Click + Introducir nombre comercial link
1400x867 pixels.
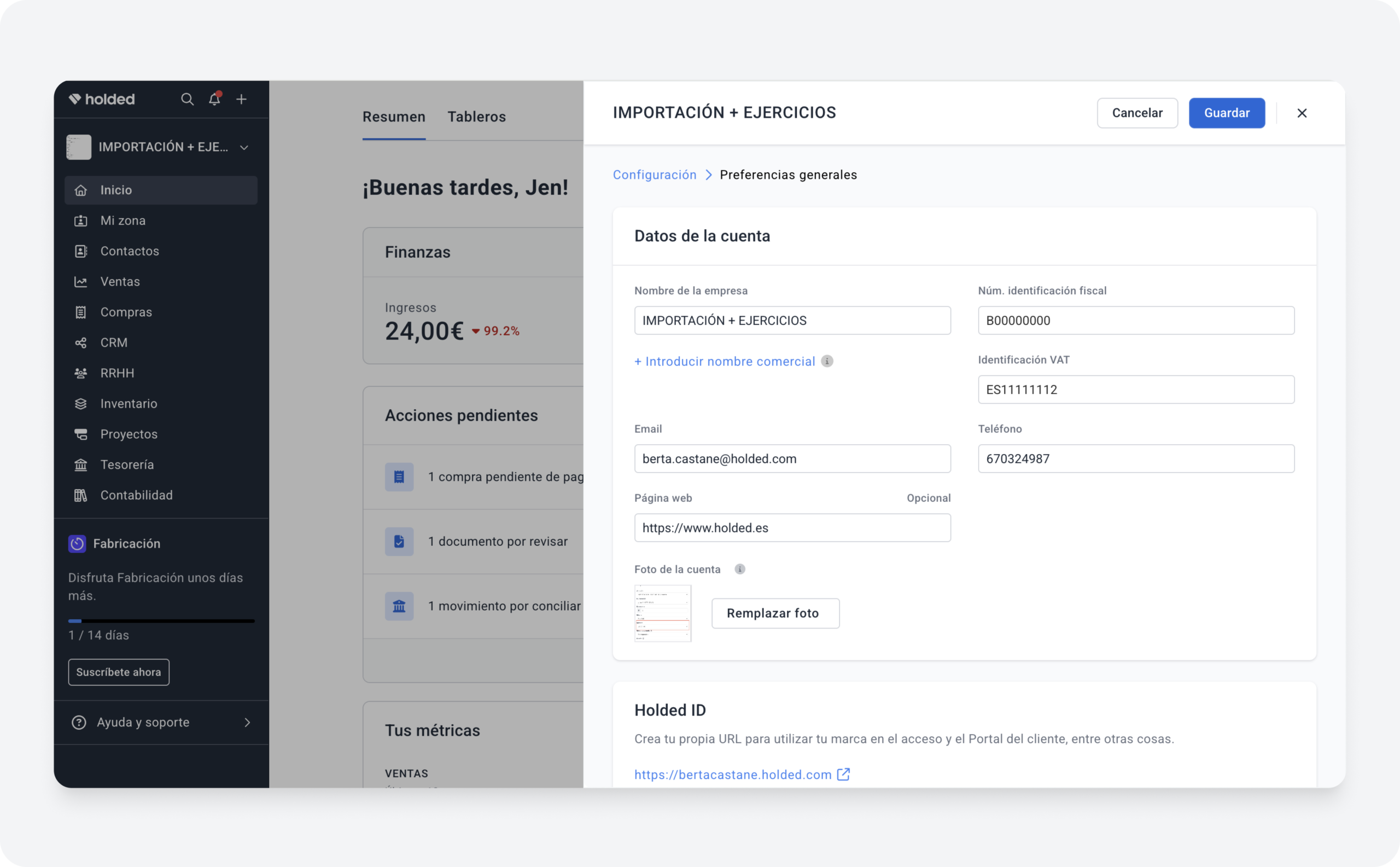725,361
